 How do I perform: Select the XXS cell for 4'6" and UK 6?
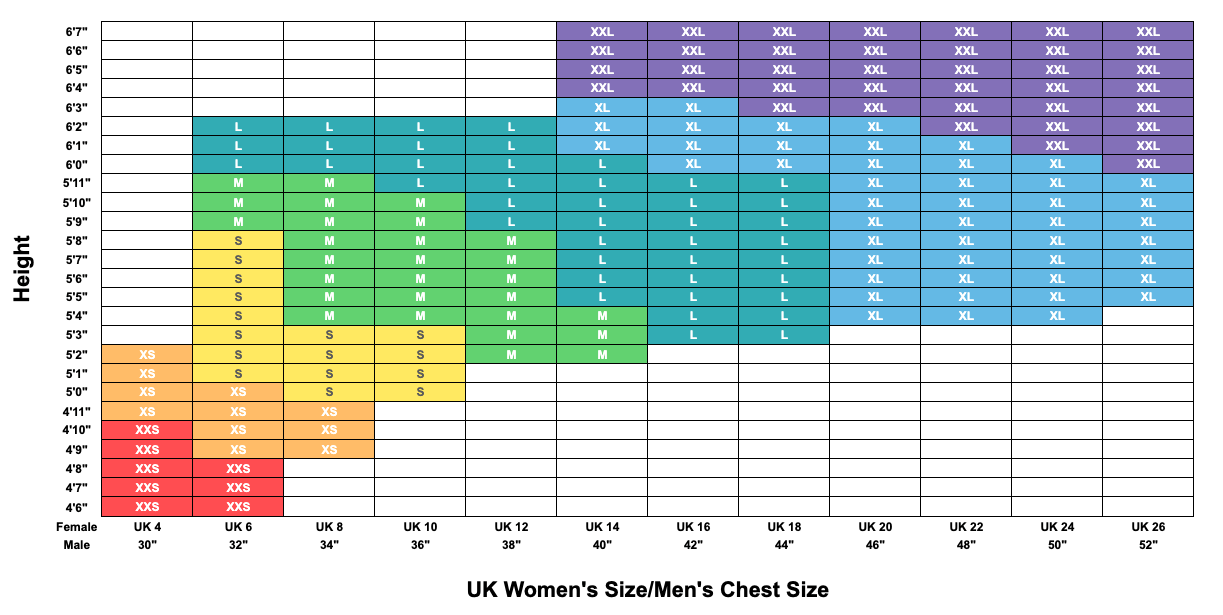238,506
